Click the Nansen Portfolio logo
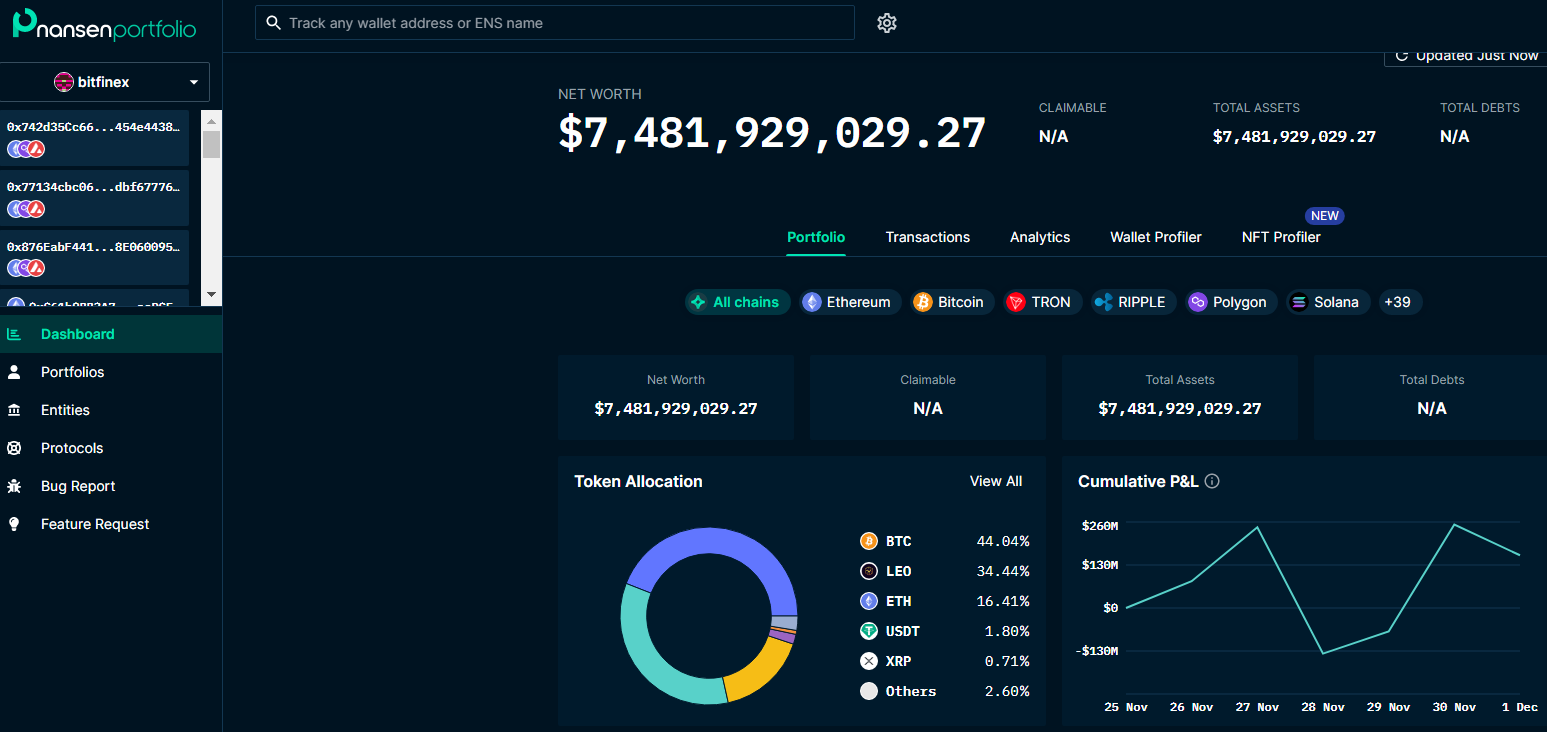This screenshot has width=1547, height=732. pos(104,25)
